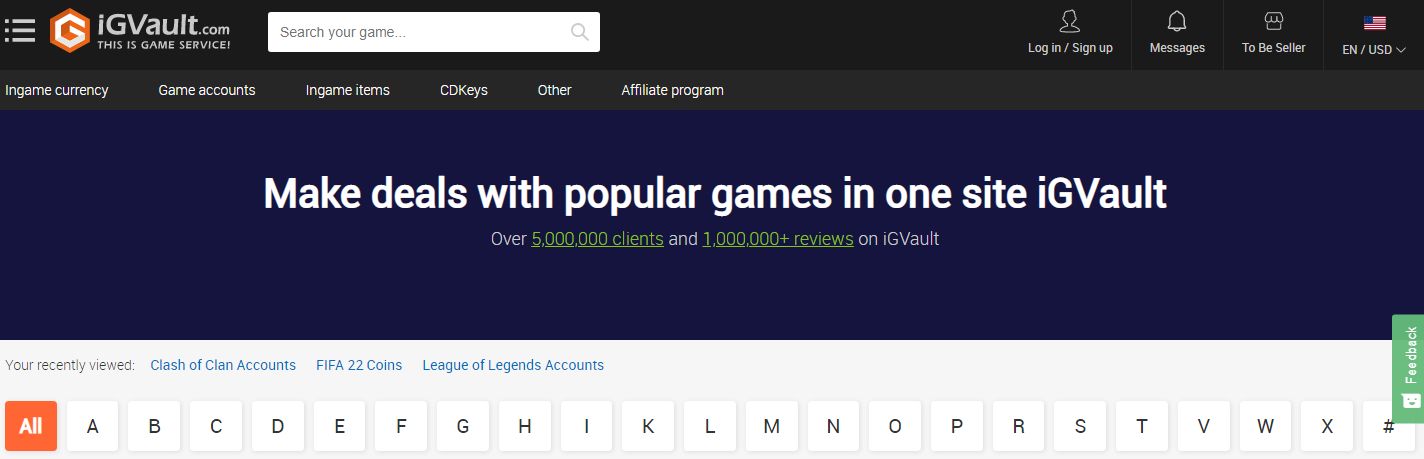Click the iGVault logo

click(140, 31)
